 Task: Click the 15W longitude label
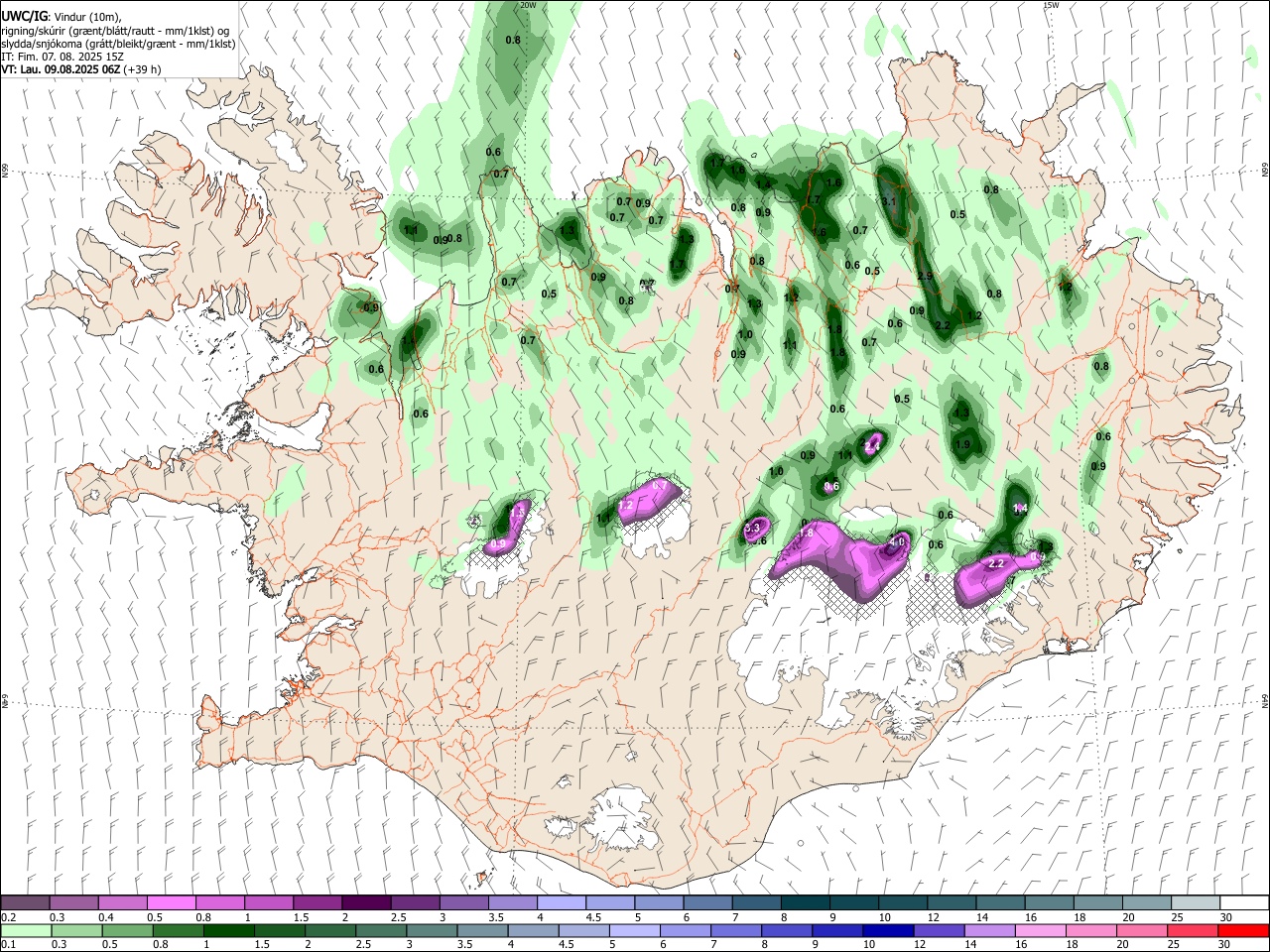click(x=1051, y=5)
